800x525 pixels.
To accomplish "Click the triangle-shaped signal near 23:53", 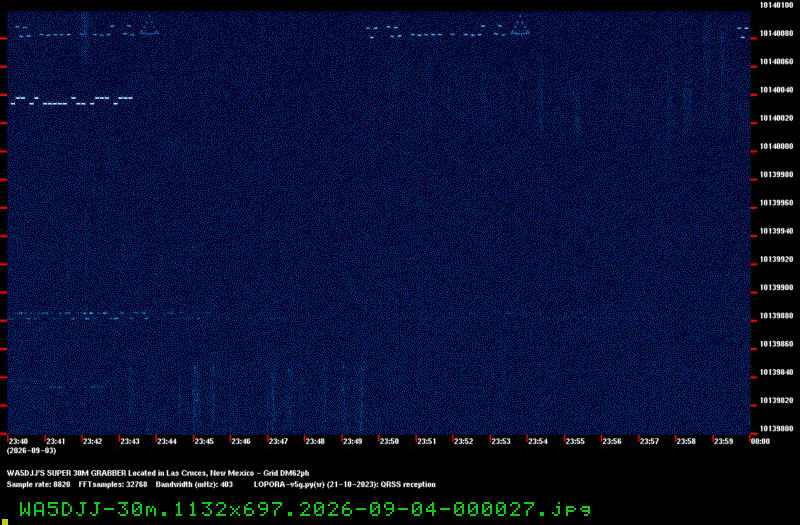I will 520,26.
